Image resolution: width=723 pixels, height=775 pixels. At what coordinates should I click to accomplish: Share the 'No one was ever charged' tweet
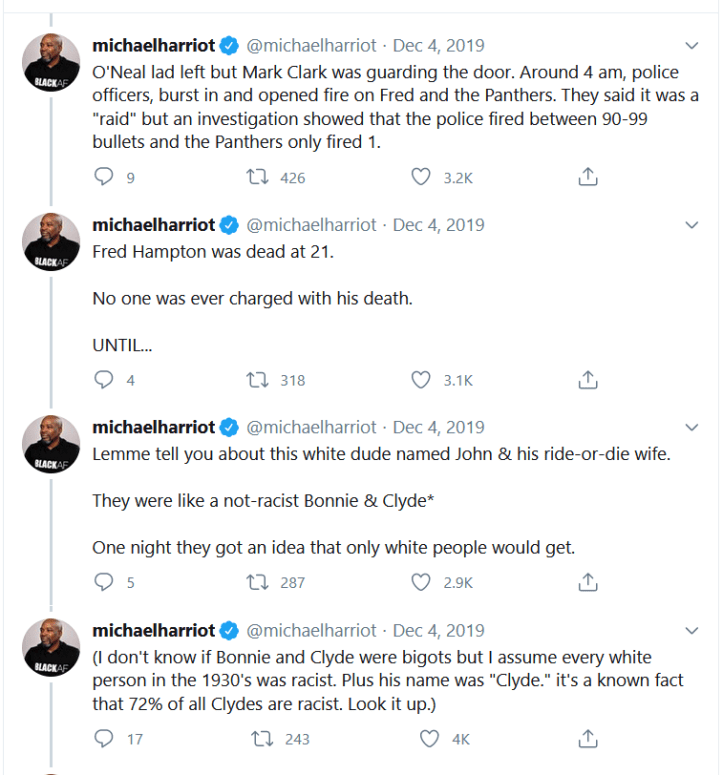(588, 380)
